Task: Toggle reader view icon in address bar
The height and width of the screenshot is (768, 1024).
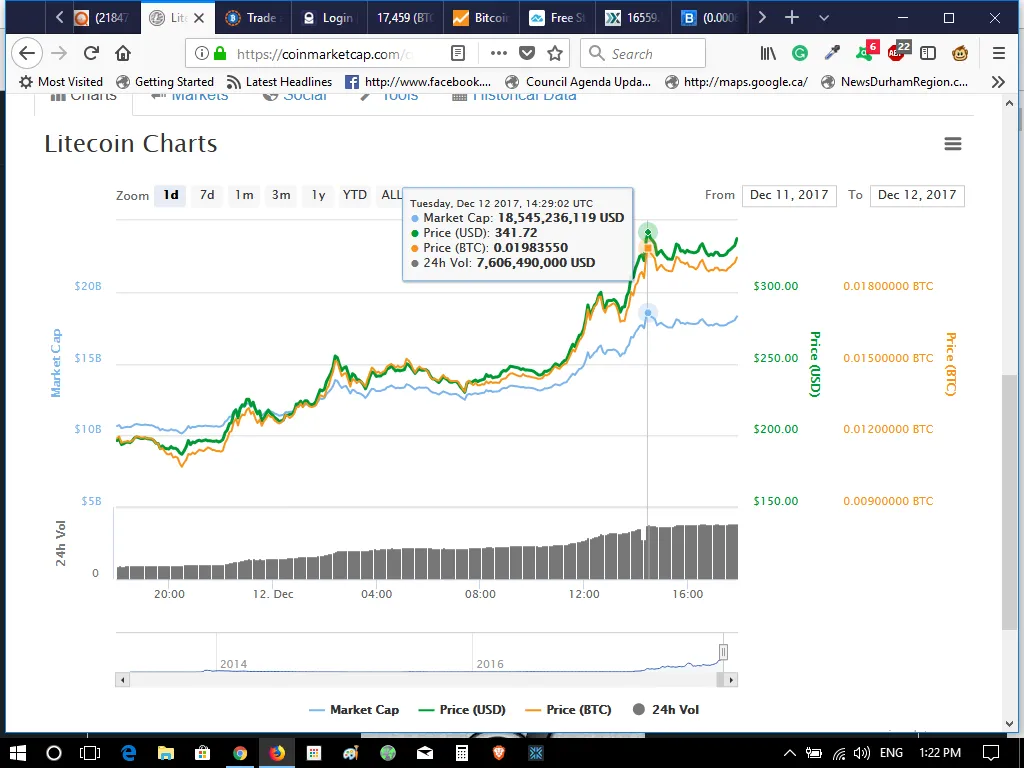Action: pyautogui.click(x=458, y=54)
